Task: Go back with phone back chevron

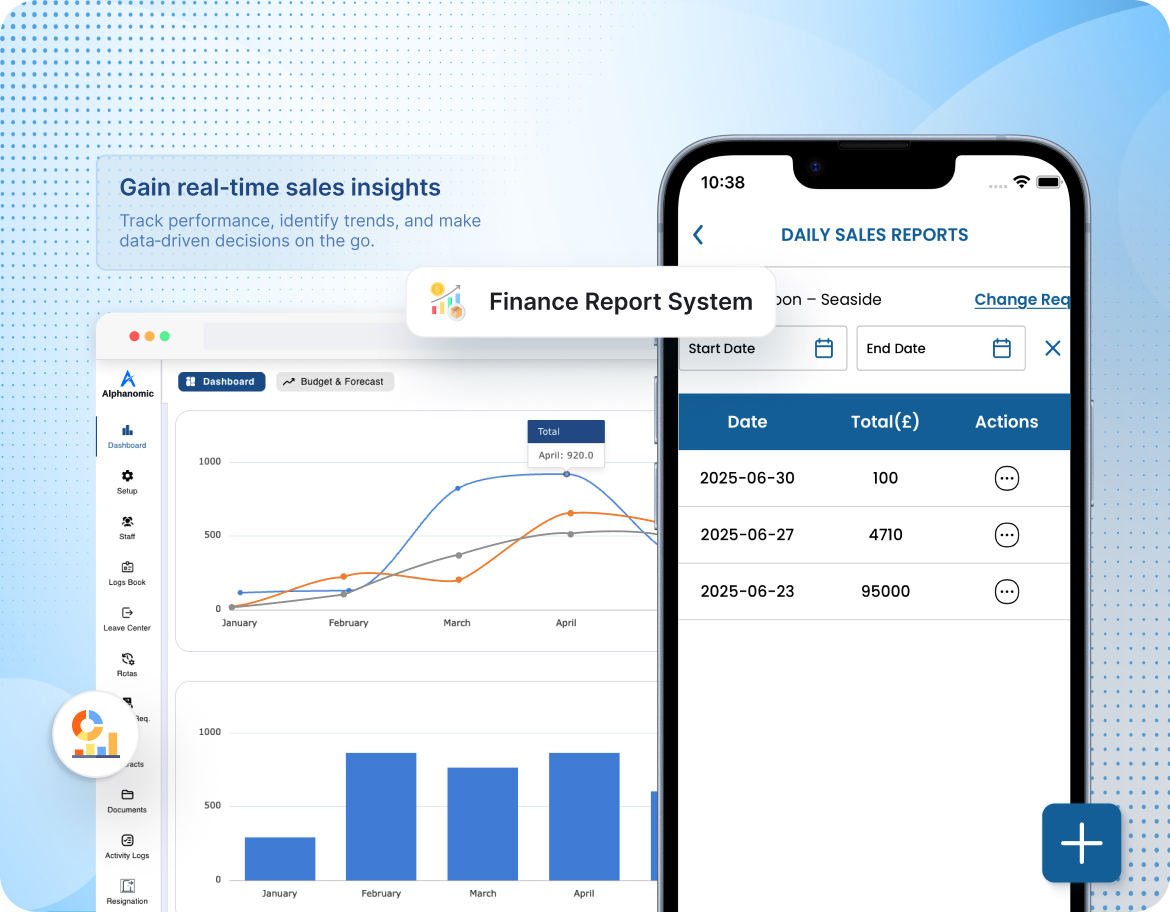Action: point(698,235)
